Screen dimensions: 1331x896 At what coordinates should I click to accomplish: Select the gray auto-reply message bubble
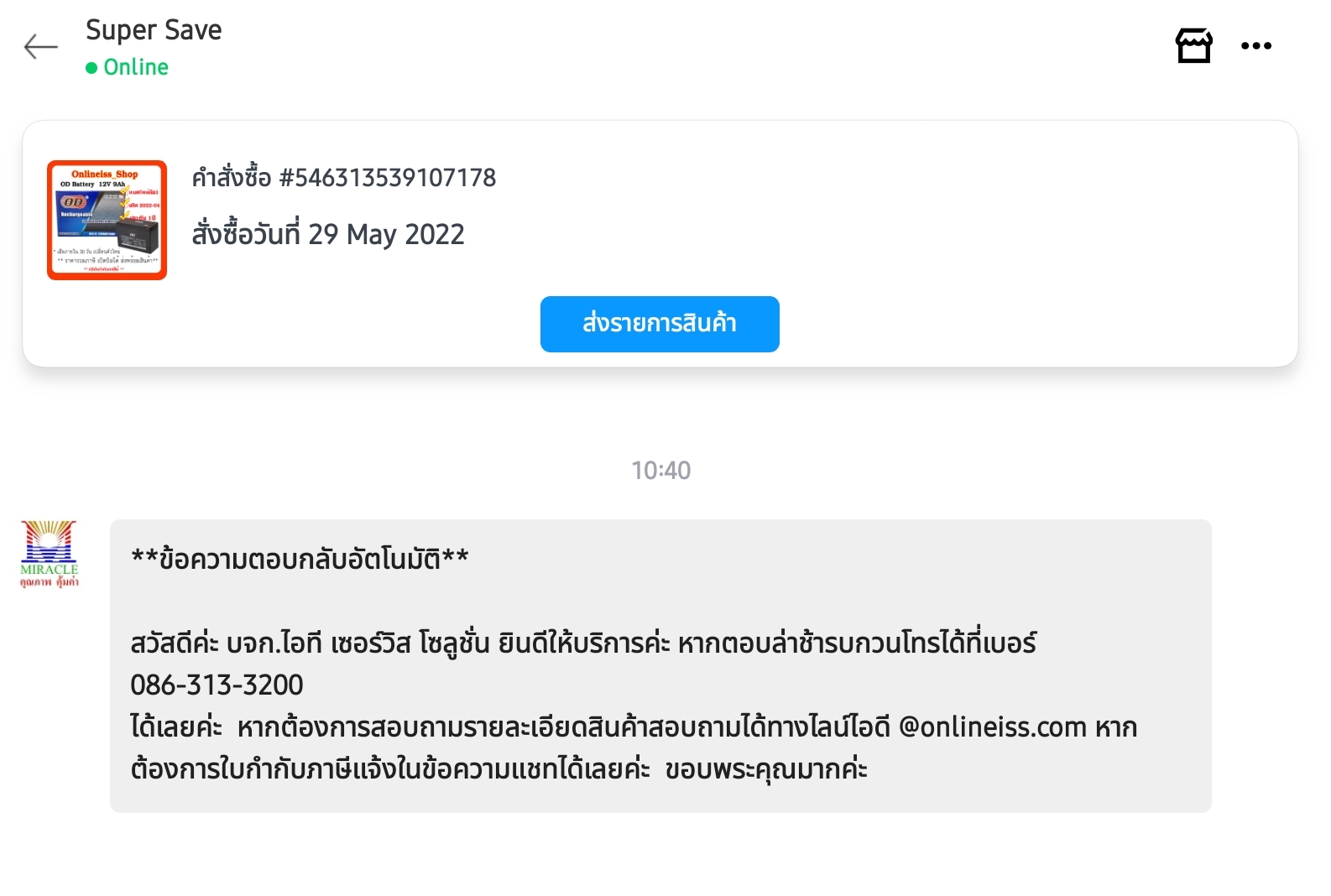(x=660, y=666)
